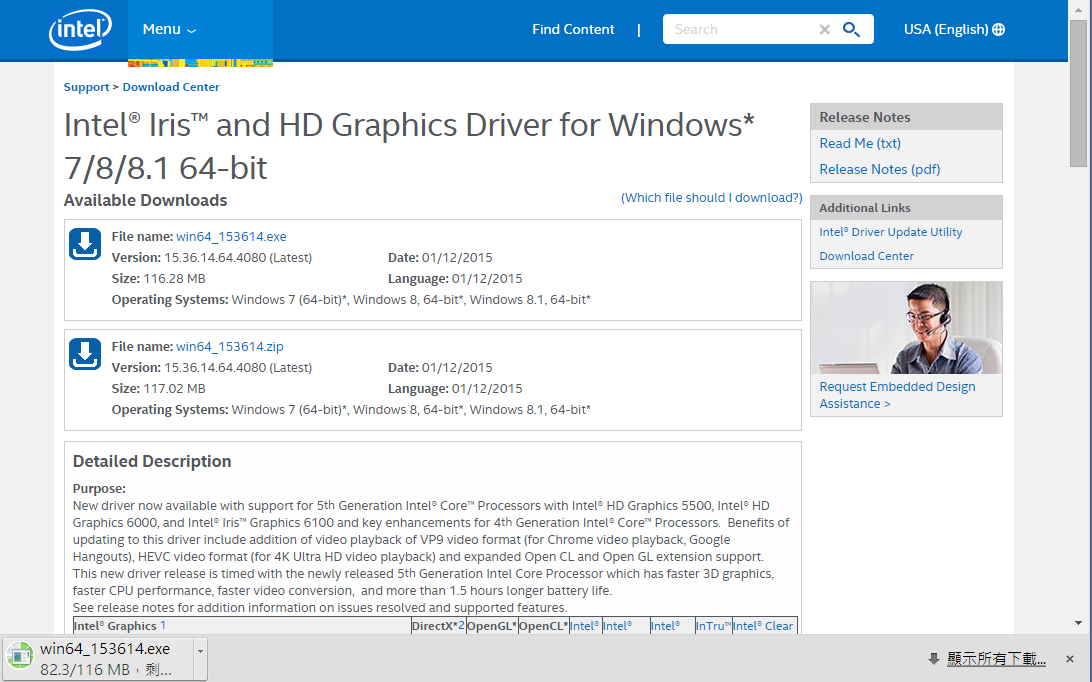Image resolution: width=1092 pixels, height=682 pixels.
Task: Click footnote 1 next to Intel Graphics
Action: [x=163, y=625]
